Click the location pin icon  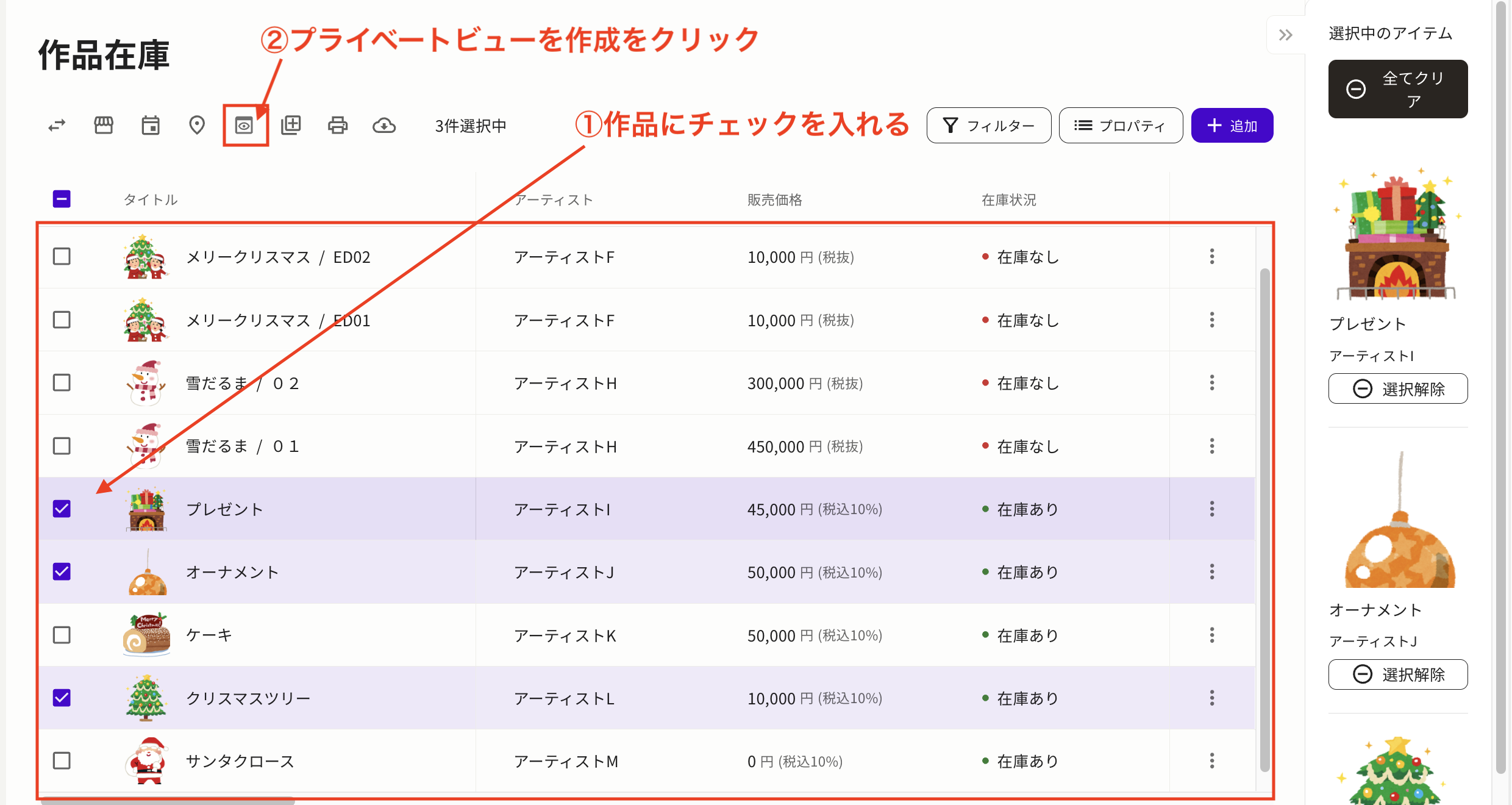click(197, 126)
